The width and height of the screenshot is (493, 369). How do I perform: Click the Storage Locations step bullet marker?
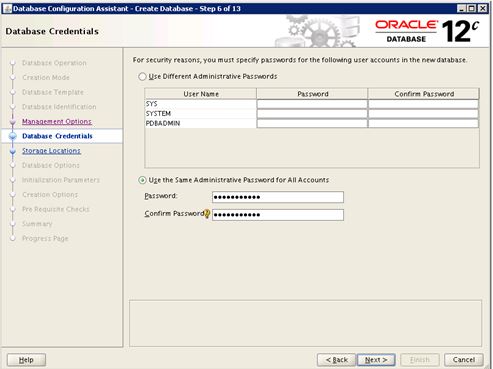tap(13, 151)
